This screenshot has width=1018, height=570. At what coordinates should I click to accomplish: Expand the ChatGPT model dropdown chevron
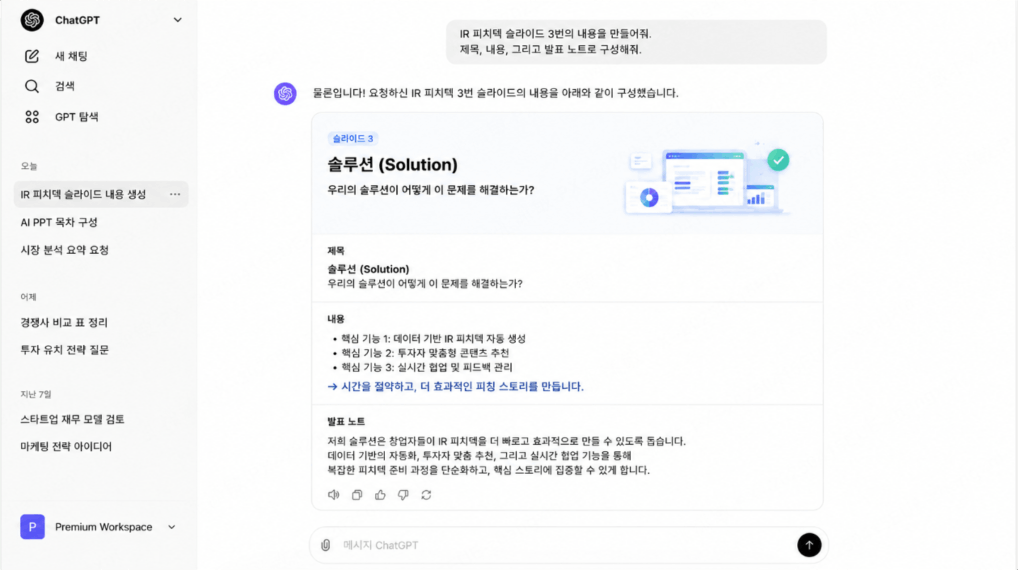tap(177, 20)
